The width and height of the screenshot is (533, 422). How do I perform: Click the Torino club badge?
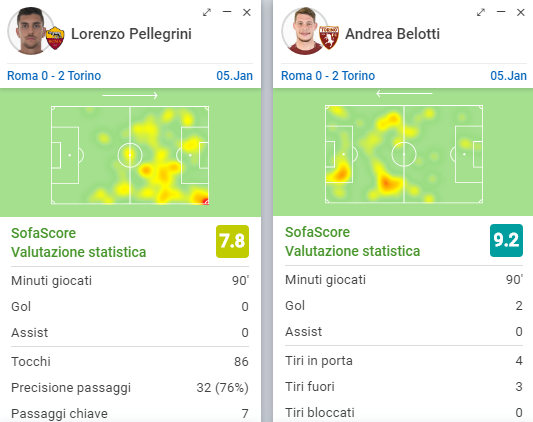tap(329, 37)
